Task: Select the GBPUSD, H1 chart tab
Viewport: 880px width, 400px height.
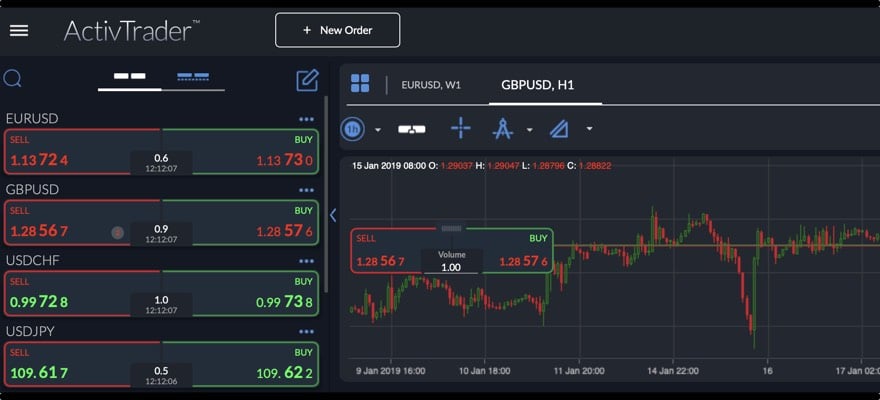Action: tap(538, 85)
